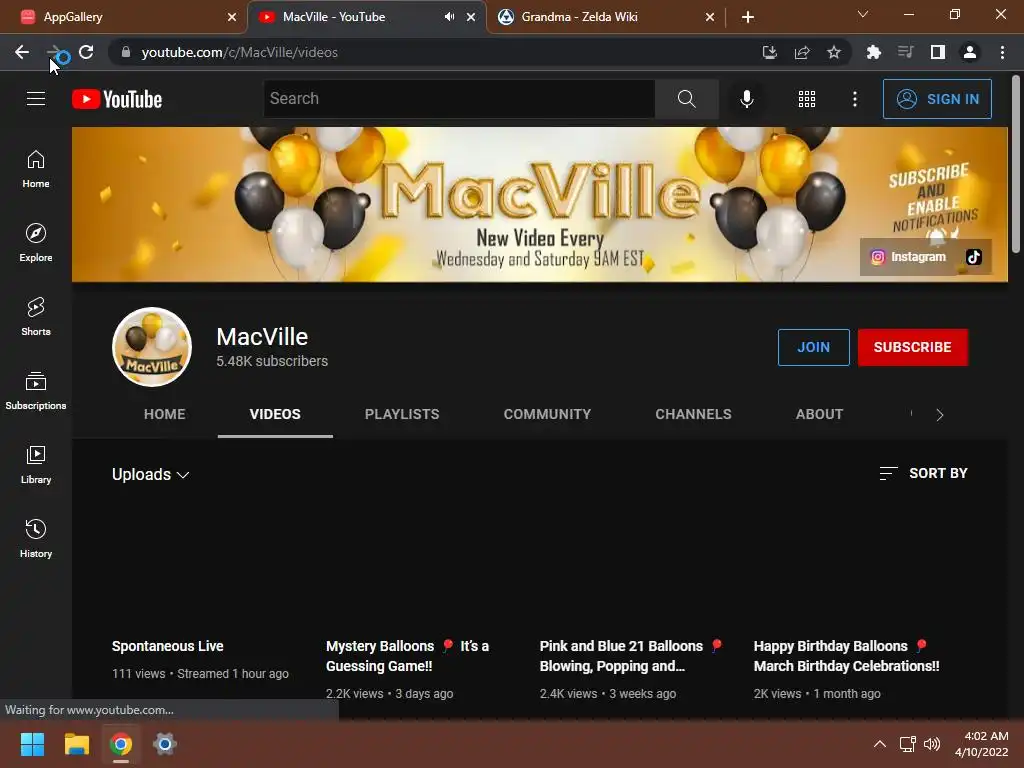Image resolution: width=1024 pixels, height=768 pixels.
Task: Open the Instagram link on banner
Action: click(x=909, y=257)
